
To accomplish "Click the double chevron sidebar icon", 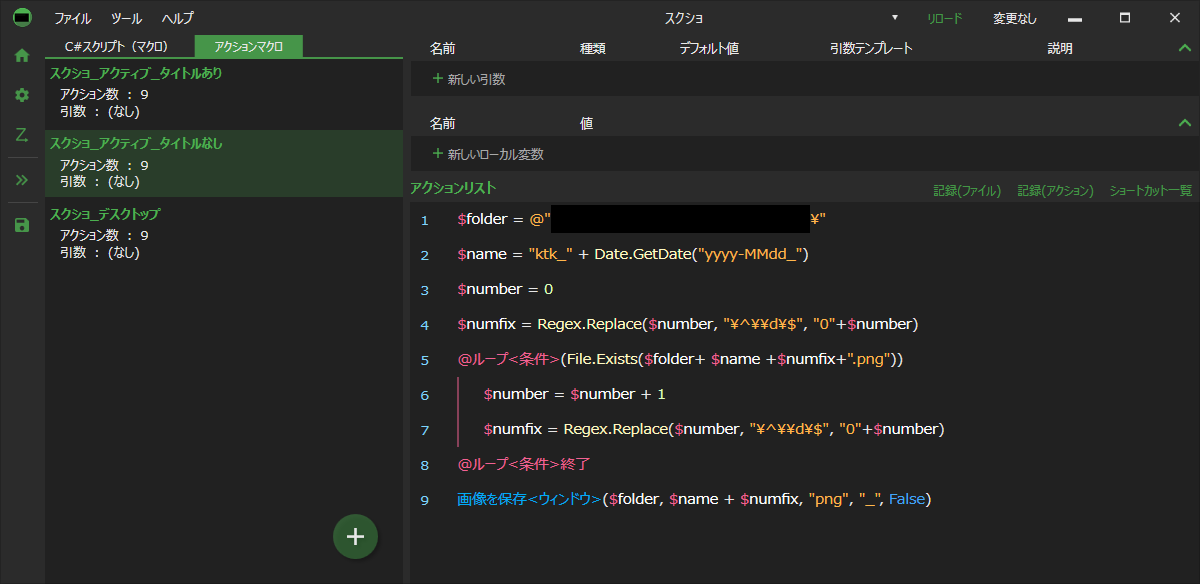I will click(22, 180).
